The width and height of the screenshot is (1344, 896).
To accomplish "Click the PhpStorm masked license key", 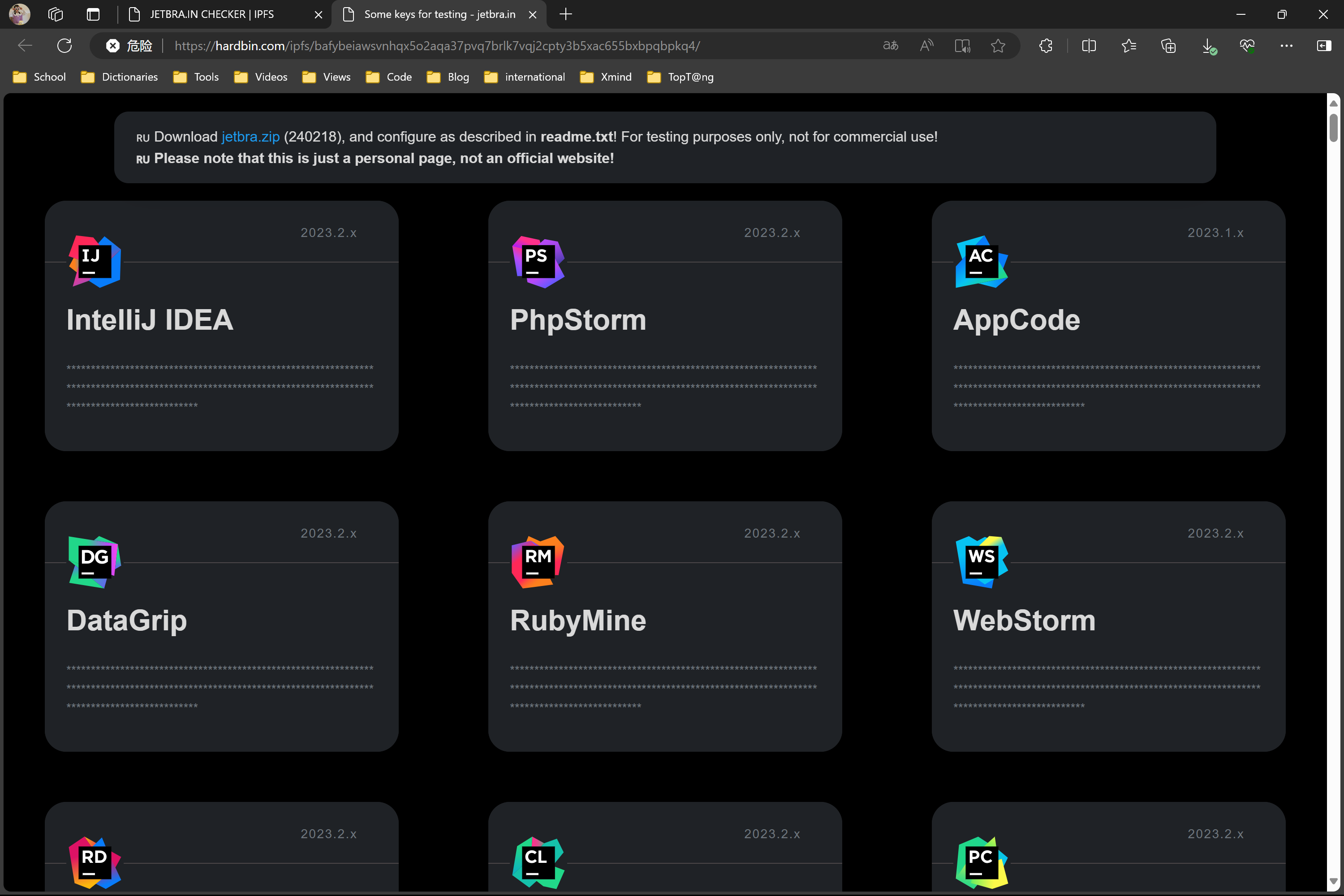I will point(663,387).
